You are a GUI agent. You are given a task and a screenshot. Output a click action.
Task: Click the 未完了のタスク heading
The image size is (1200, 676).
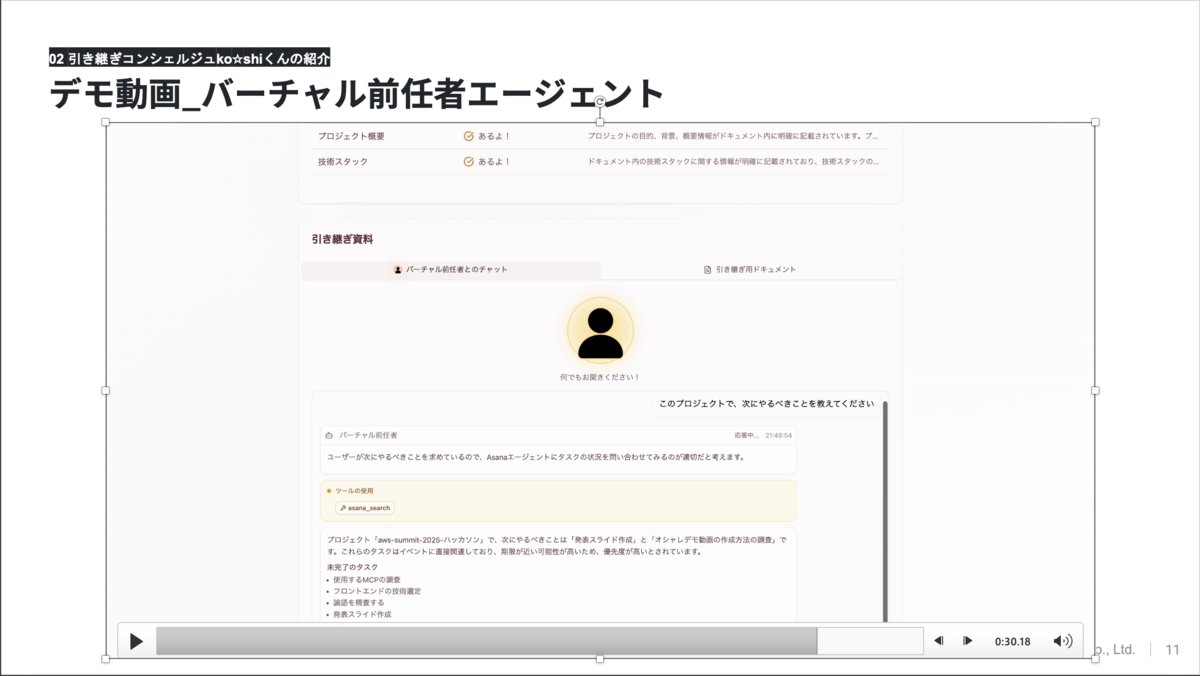[352, 567]
